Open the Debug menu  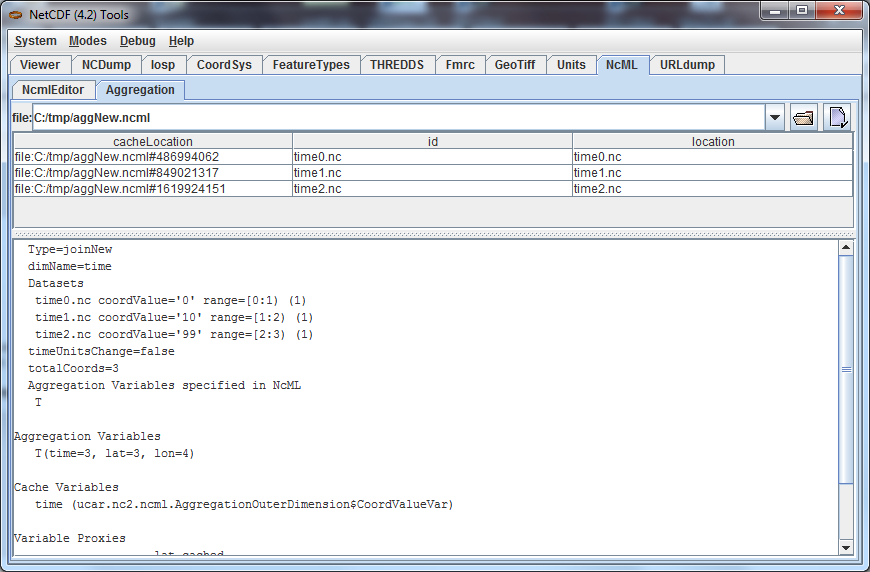(137, 41)
